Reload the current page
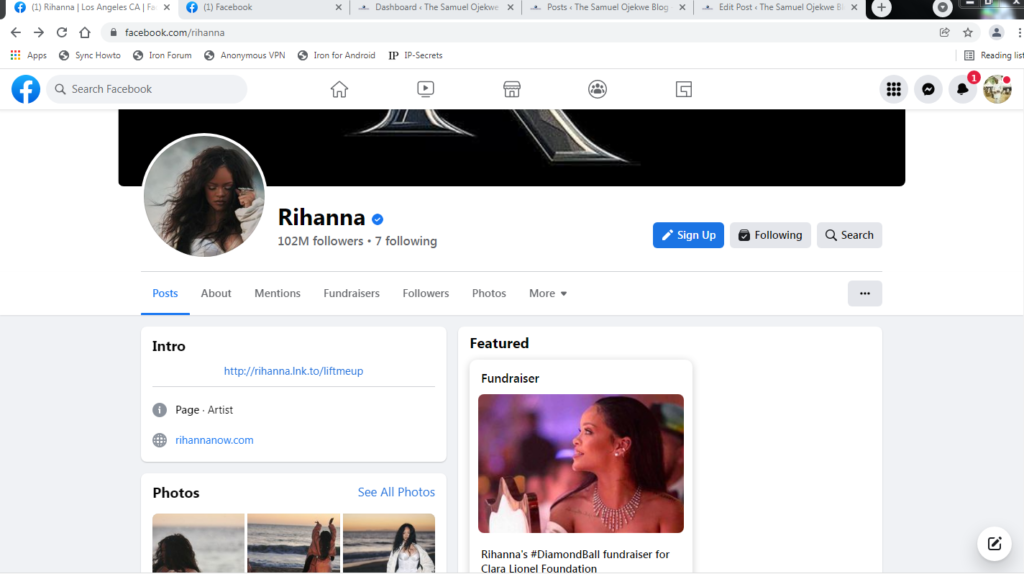This screenshot has height=574, width=1024. pyautogui.click(x=61, y=32)
